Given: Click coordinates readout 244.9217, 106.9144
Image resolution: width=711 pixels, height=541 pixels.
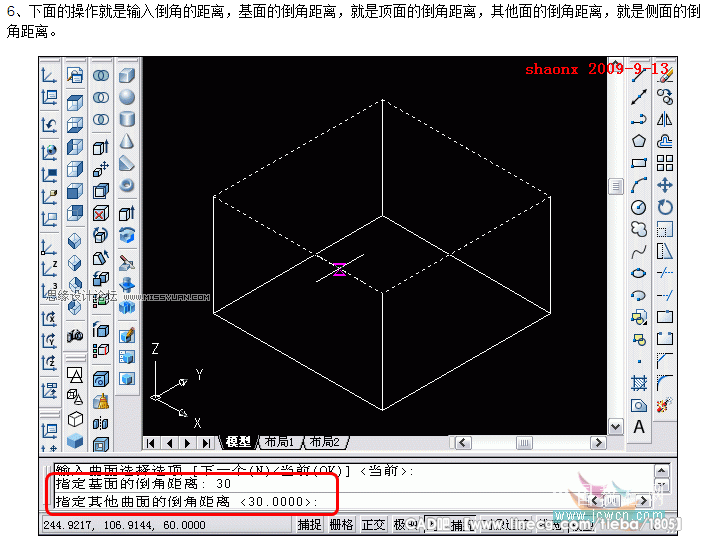Looking at the screenshot, I should pyautogui.click(x=124, y=526).
